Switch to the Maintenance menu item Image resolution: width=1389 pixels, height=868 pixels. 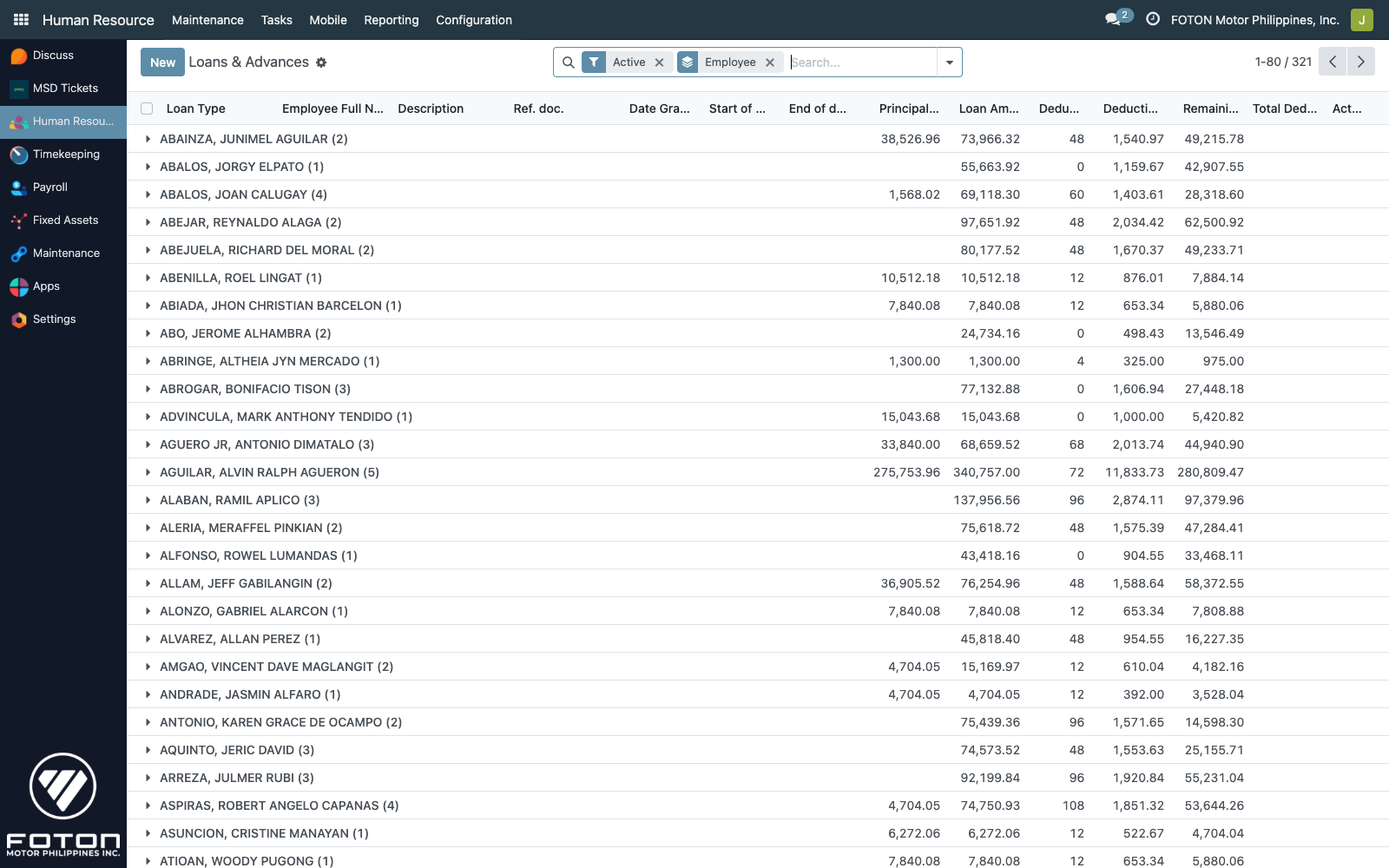207,20
